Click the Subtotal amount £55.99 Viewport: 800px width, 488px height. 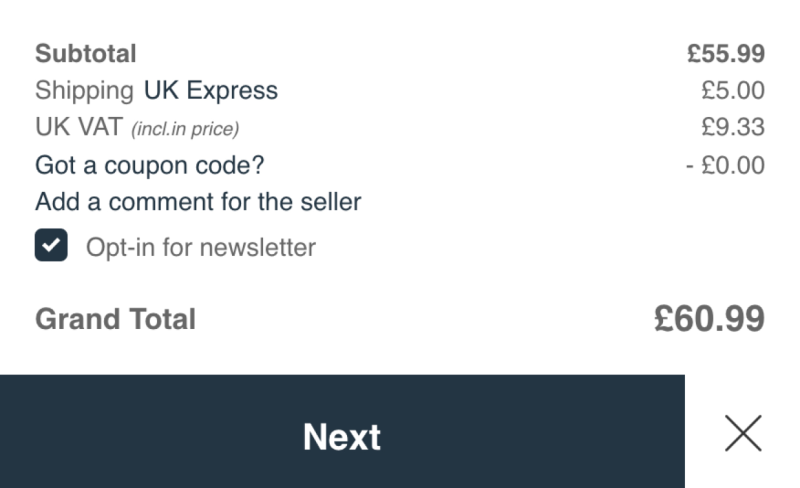[726, 54]
